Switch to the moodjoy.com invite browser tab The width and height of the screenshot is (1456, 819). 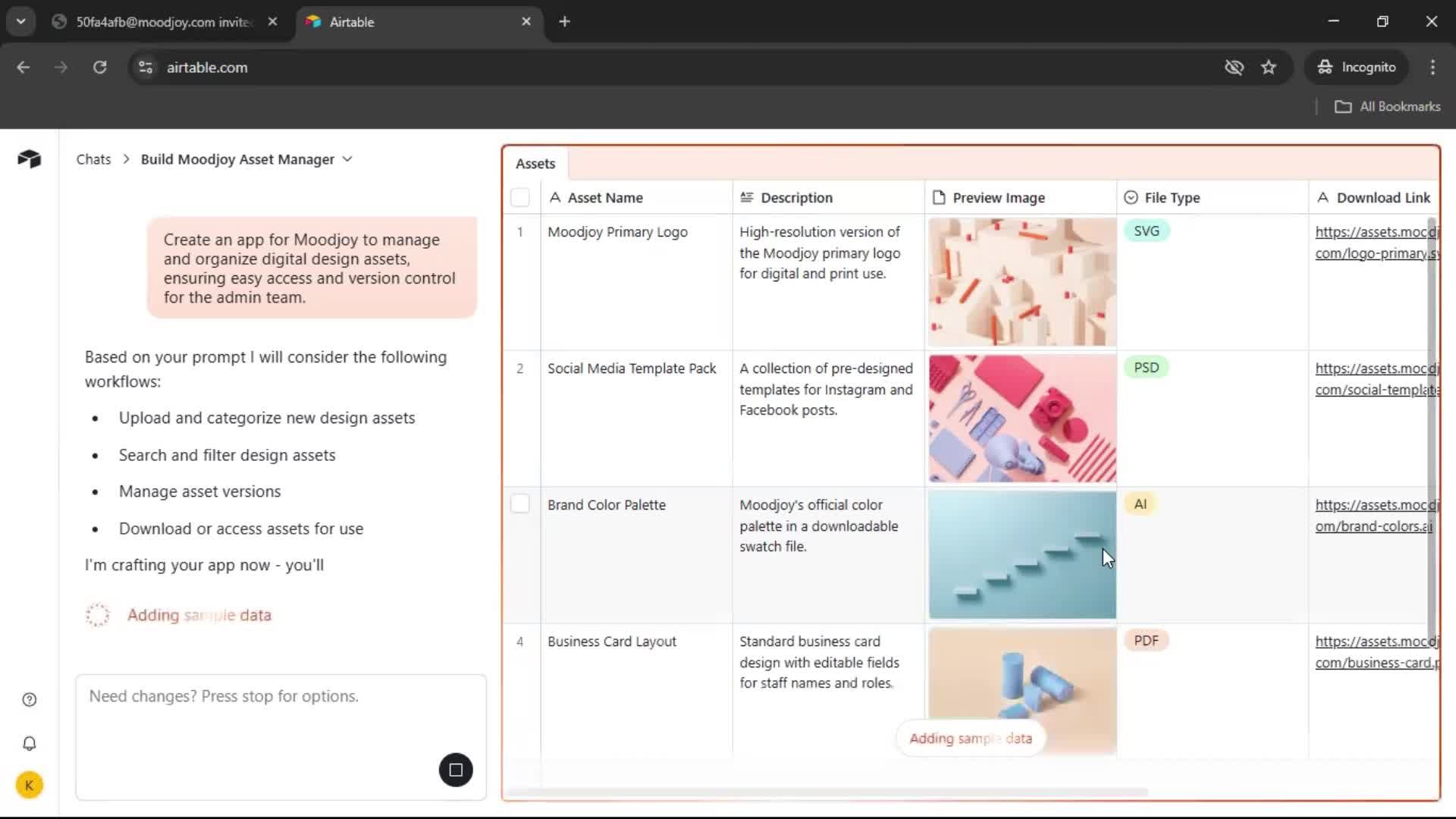164,22
